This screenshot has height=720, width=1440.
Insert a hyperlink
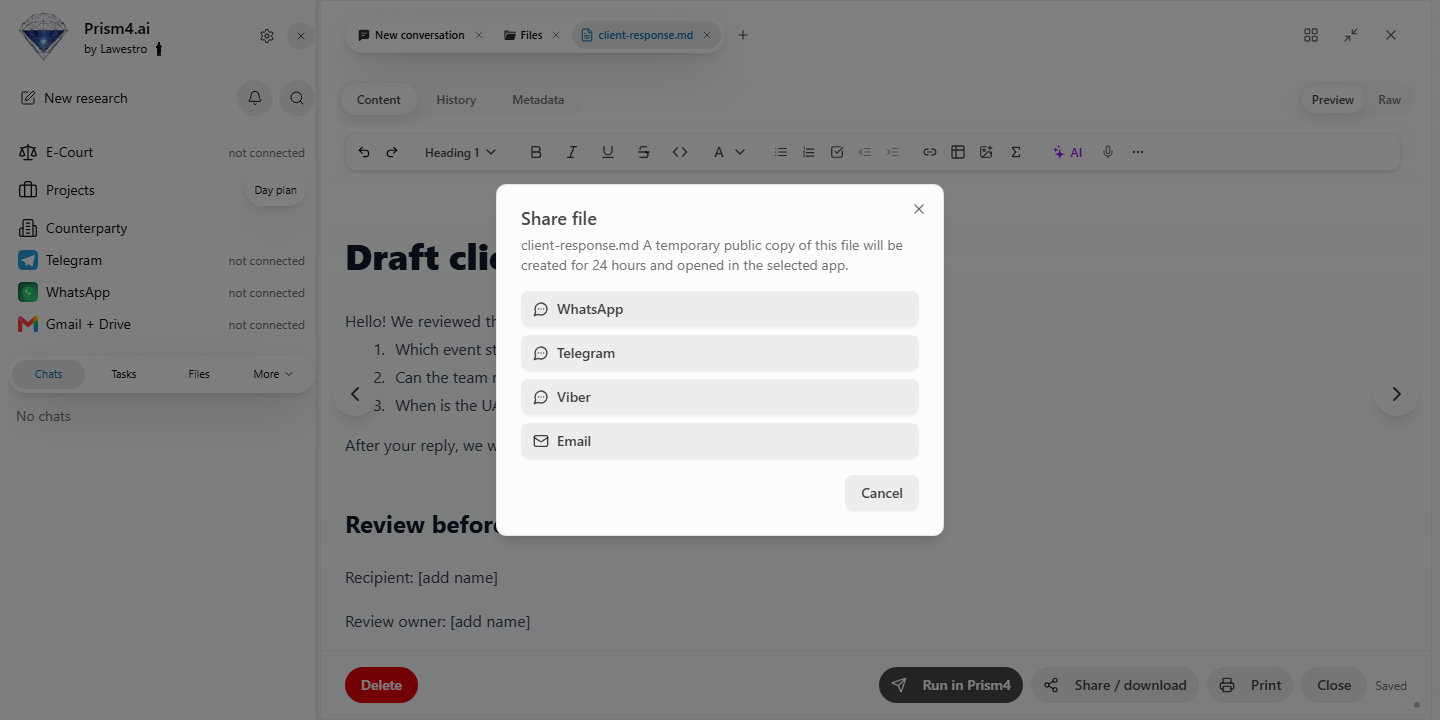pyautogui.click(x=930, y=152)
